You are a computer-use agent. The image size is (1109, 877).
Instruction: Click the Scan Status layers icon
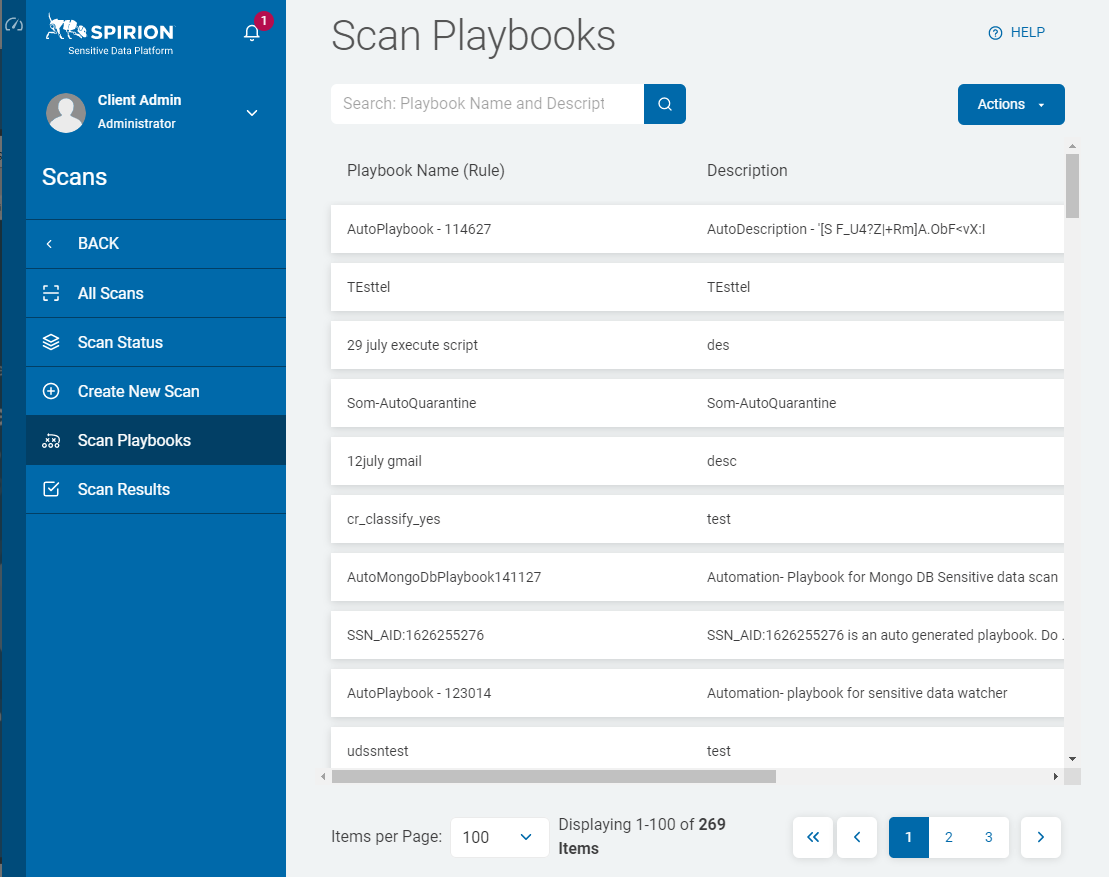coord(51,342)
